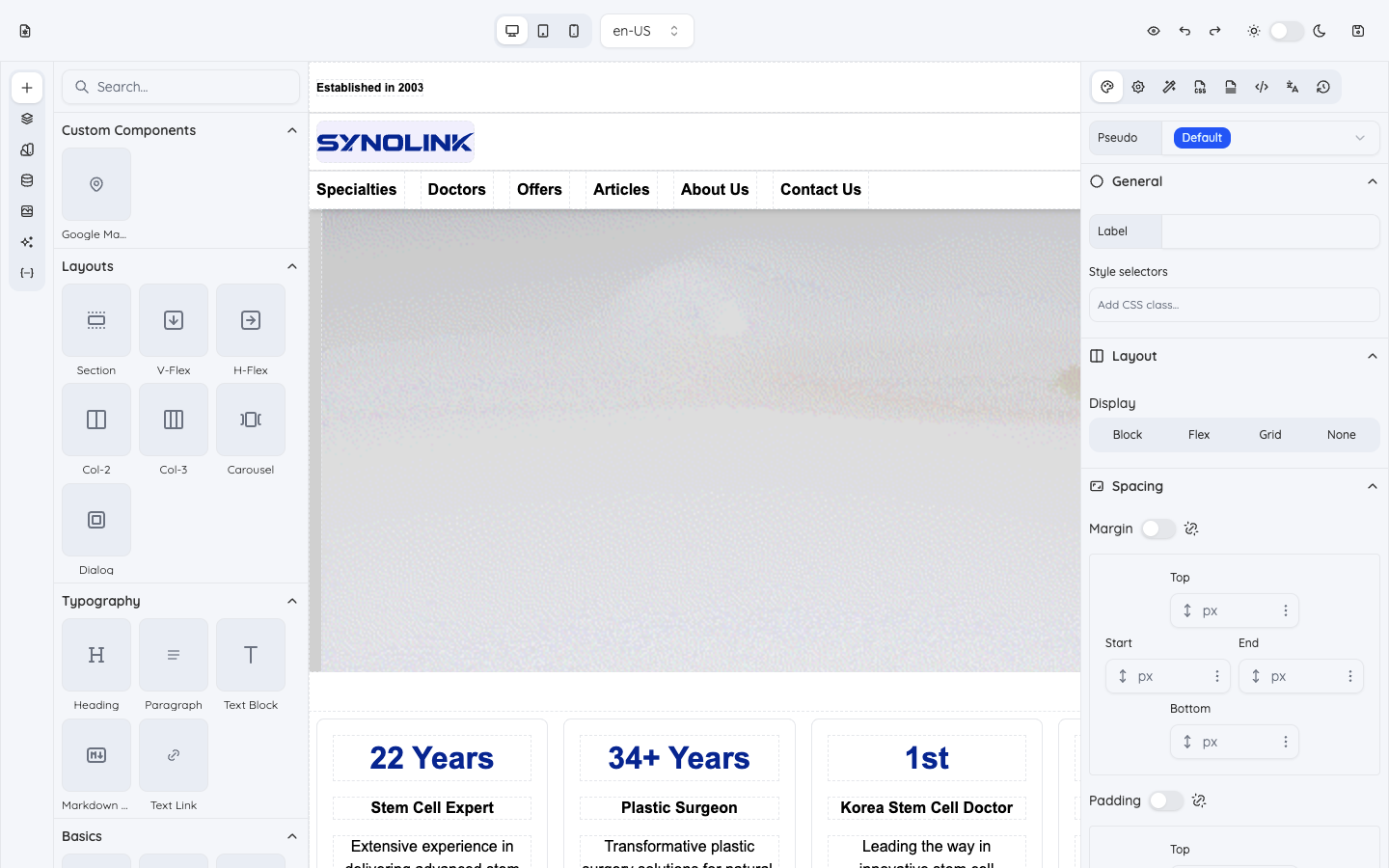Click Doctors in the site navigation
The image size is (1389, 868).
(x=457, y=189)
